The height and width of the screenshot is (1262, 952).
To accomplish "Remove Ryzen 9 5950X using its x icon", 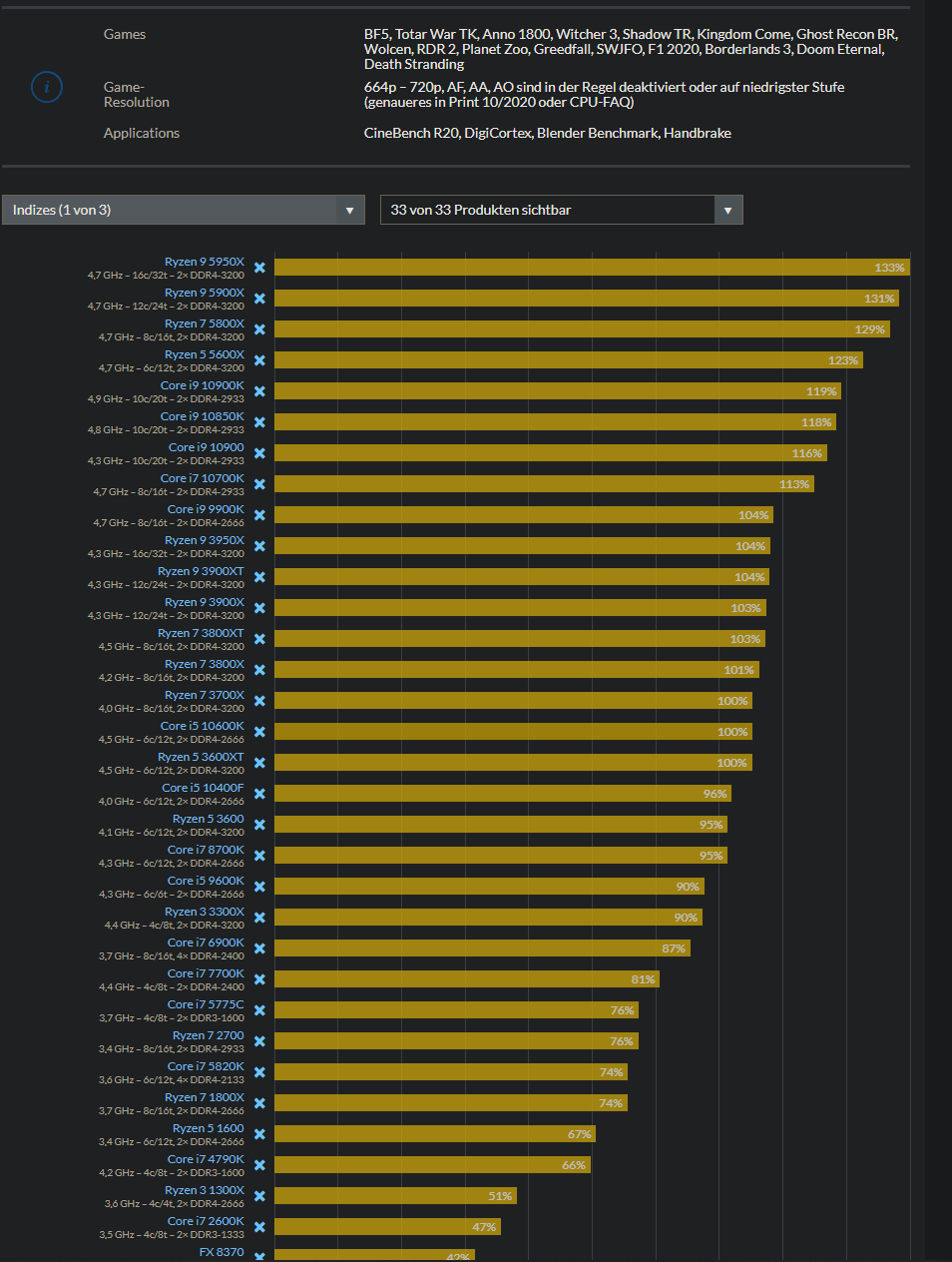I will click(259, 267).
